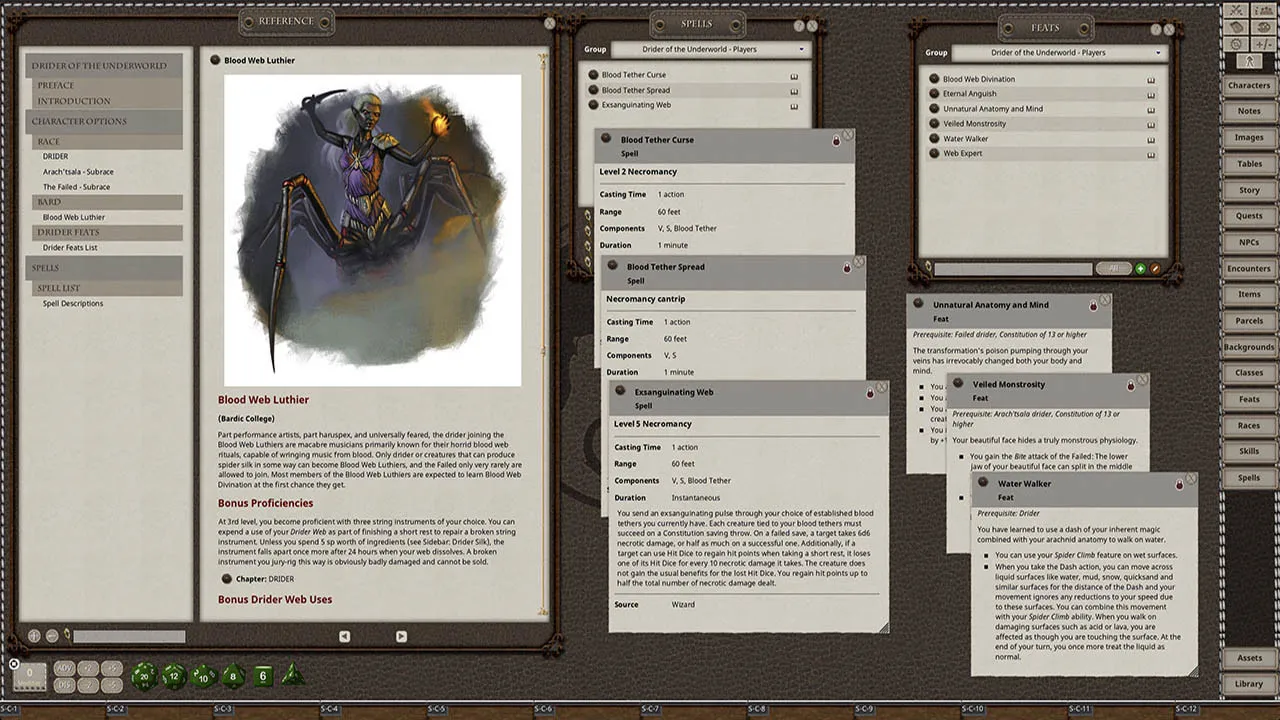Image resolution: width=1280 pixels, height=720 pixels.
Task: Toggle the ADV advantage modifier button
Action: pyautogui.click(x=64, y=668)
